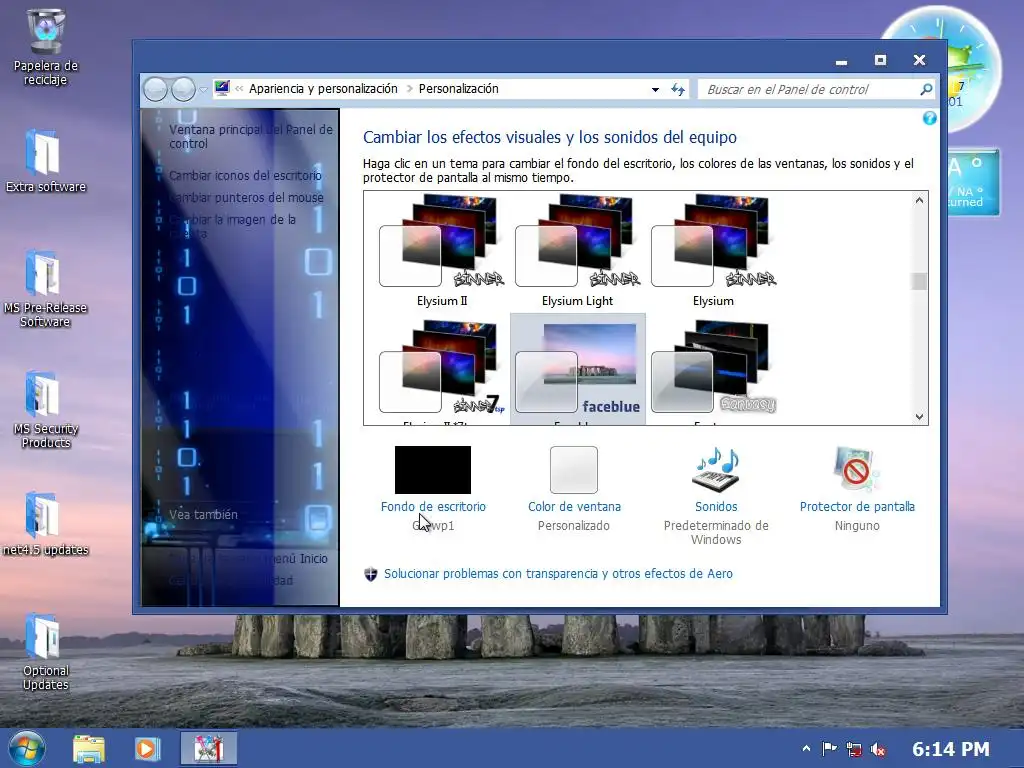Click the Personalización breadcrumb
The image size is (1024, 768).
458,89
